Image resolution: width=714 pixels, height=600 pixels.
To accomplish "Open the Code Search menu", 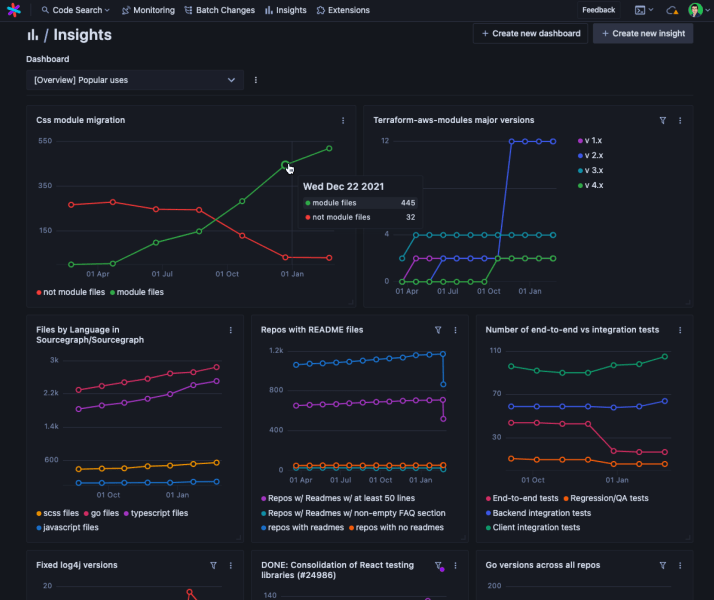I will 75,10.
